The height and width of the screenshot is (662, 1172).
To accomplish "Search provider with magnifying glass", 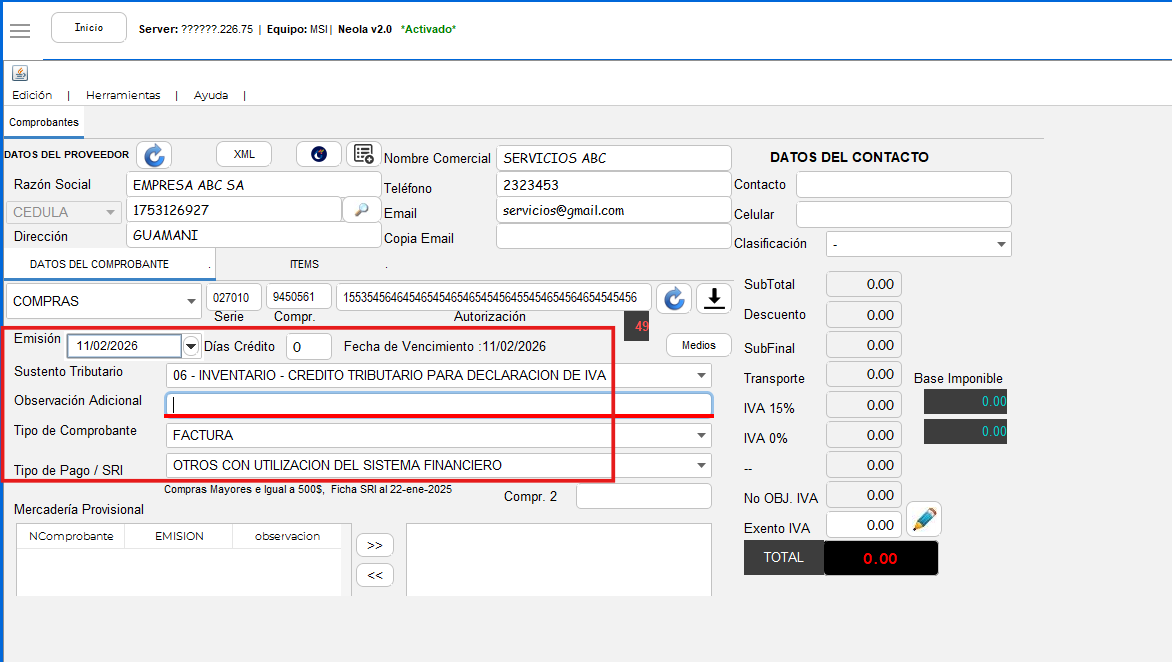I will click(x=361, y=210).
